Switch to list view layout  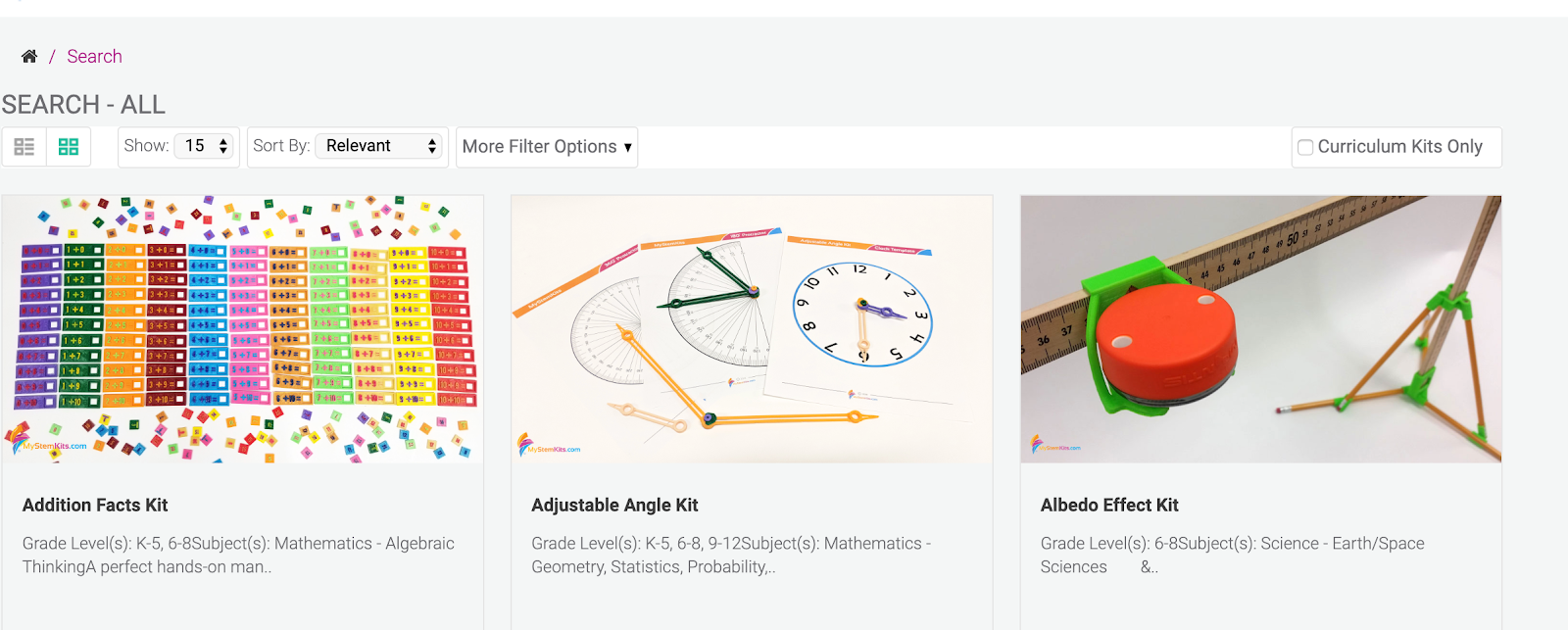click(24, 147)
